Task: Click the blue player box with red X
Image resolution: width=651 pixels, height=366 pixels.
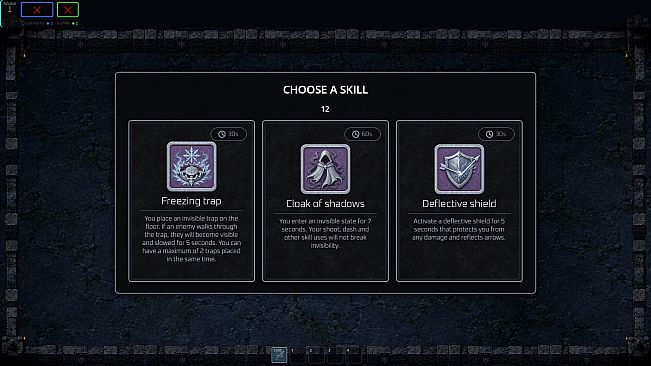Action: pos(37,10)
